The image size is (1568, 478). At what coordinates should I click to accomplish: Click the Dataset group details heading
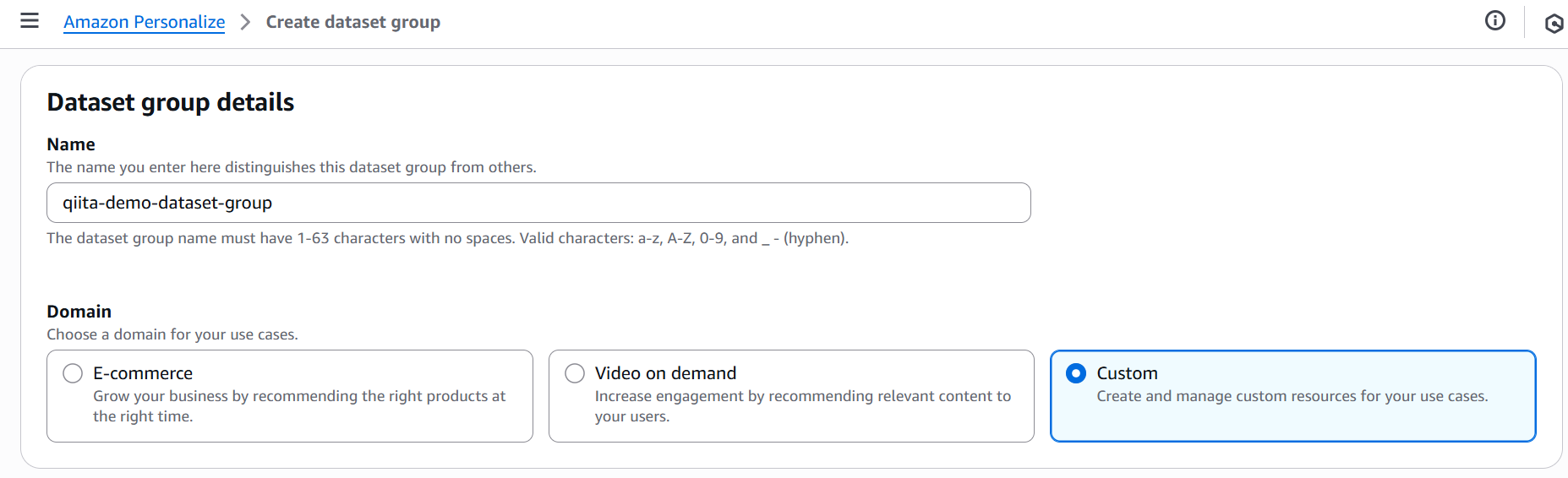pos(170,102)
